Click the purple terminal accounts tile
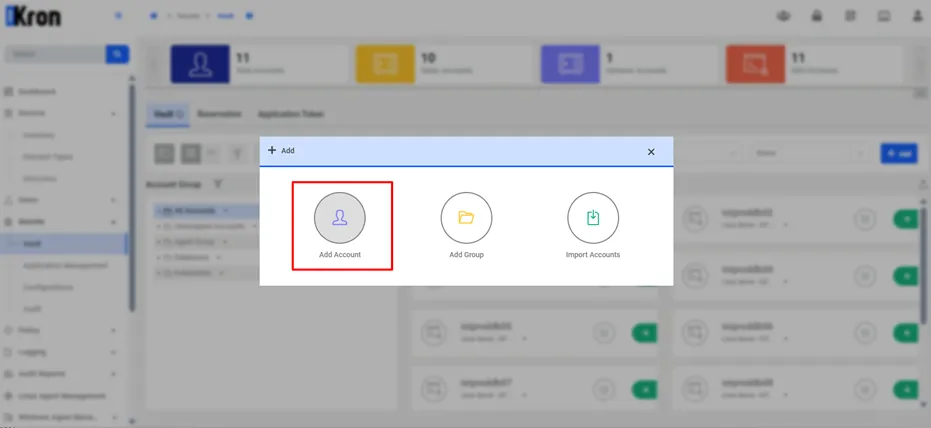931x428 pixels. pos(570,64)
